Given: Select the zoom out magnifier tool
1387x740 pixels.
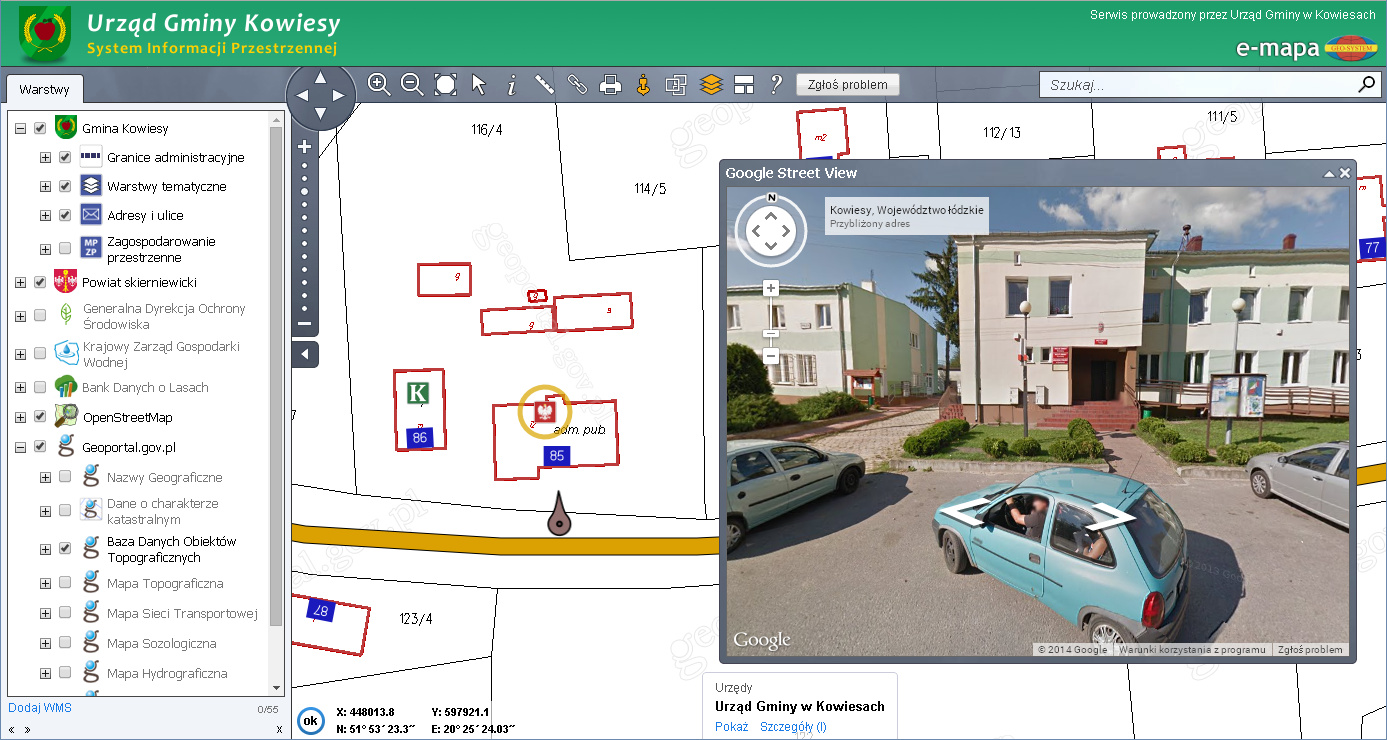Looking at the screenshot, I should (x=412, y=84).
